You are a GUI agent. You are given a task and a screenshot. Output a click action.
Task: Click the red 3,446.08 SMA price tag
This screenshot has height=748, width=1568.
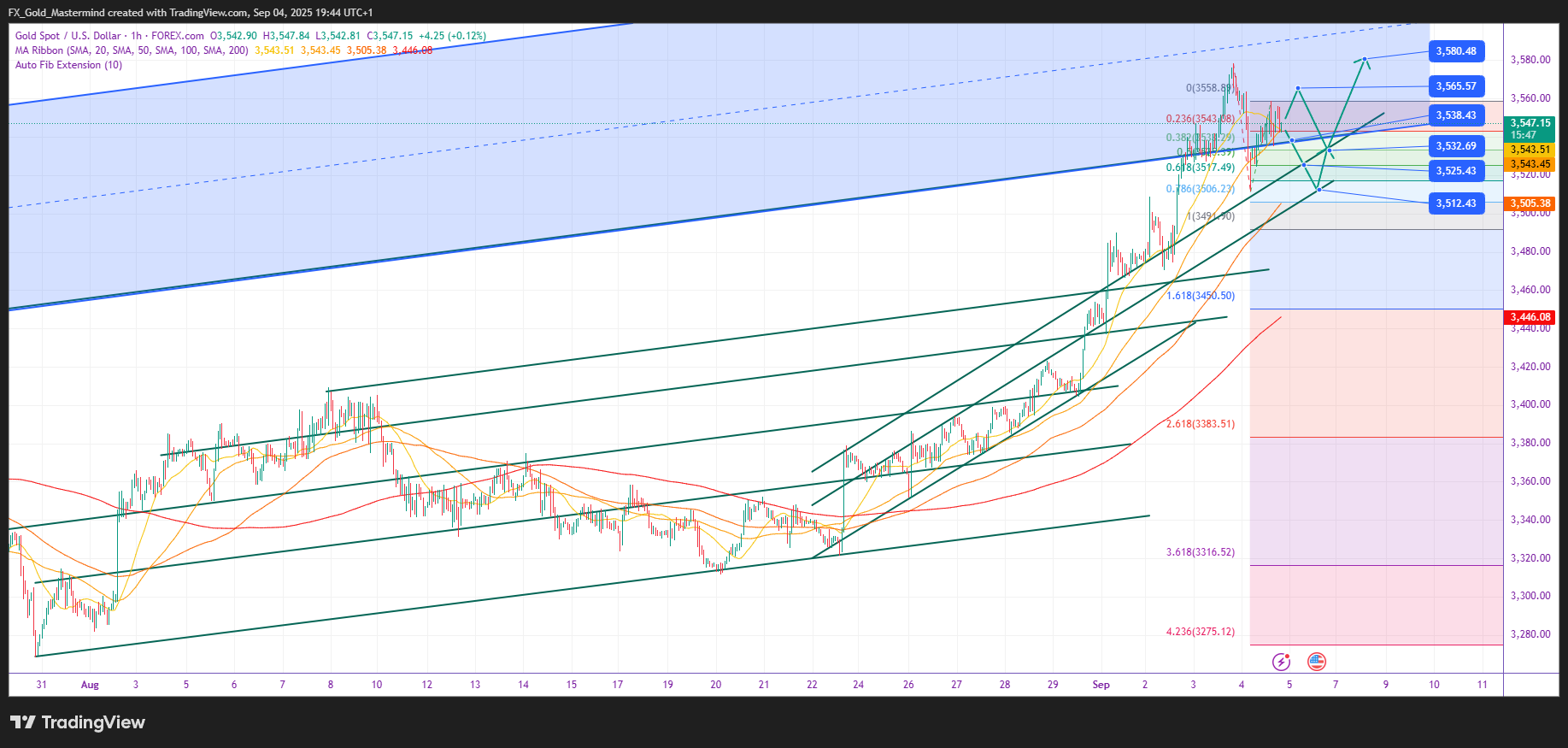tap(1530, 317)
